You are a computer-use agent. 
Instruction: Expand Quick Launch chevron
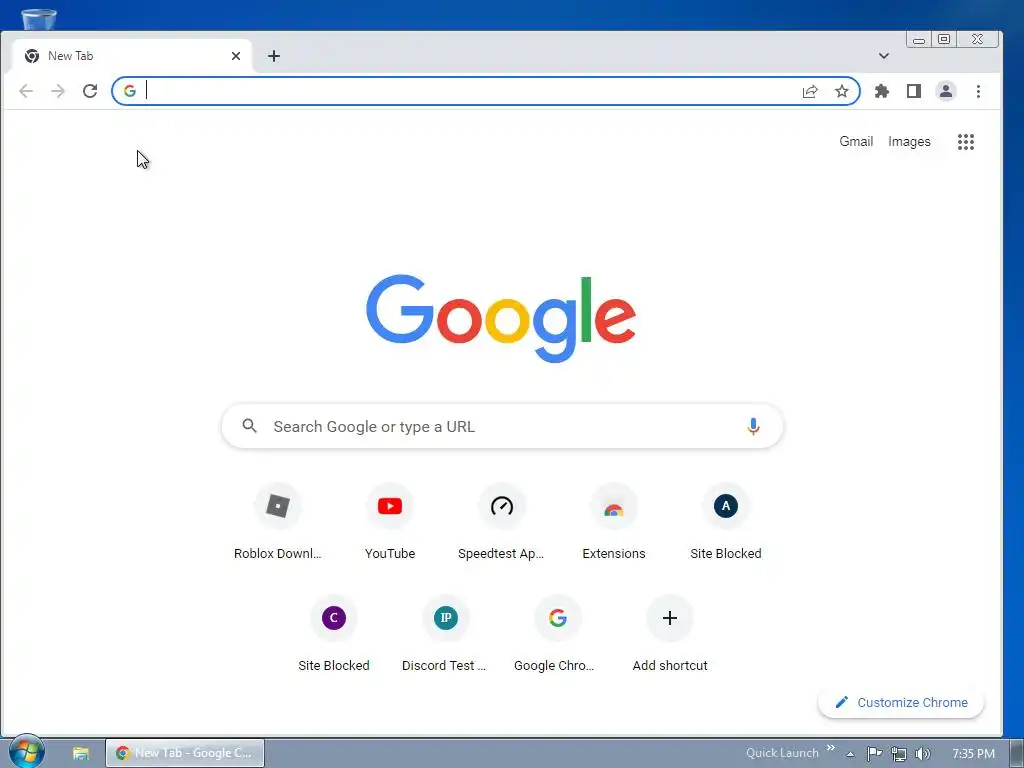pos(831,748)
